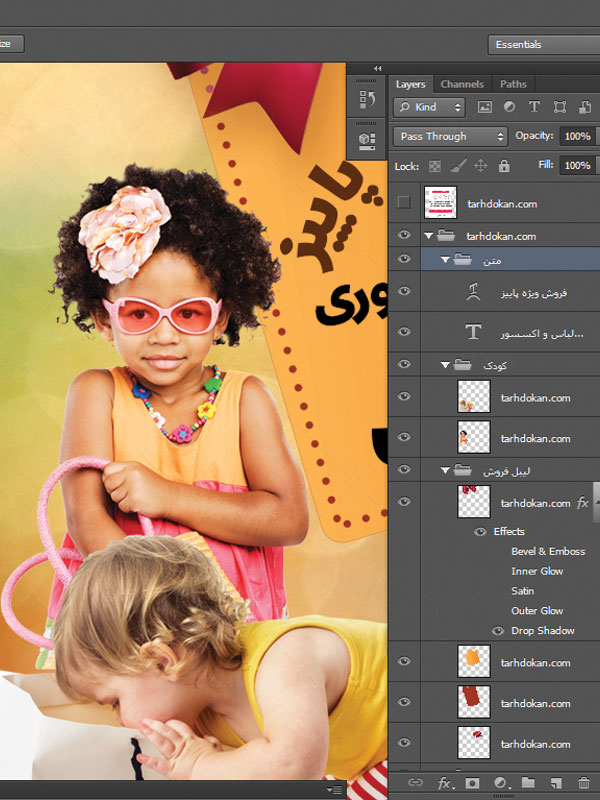Screen dimensions: 600x800
Task: Switch to the Paths tab
Action: click(513, 84)
